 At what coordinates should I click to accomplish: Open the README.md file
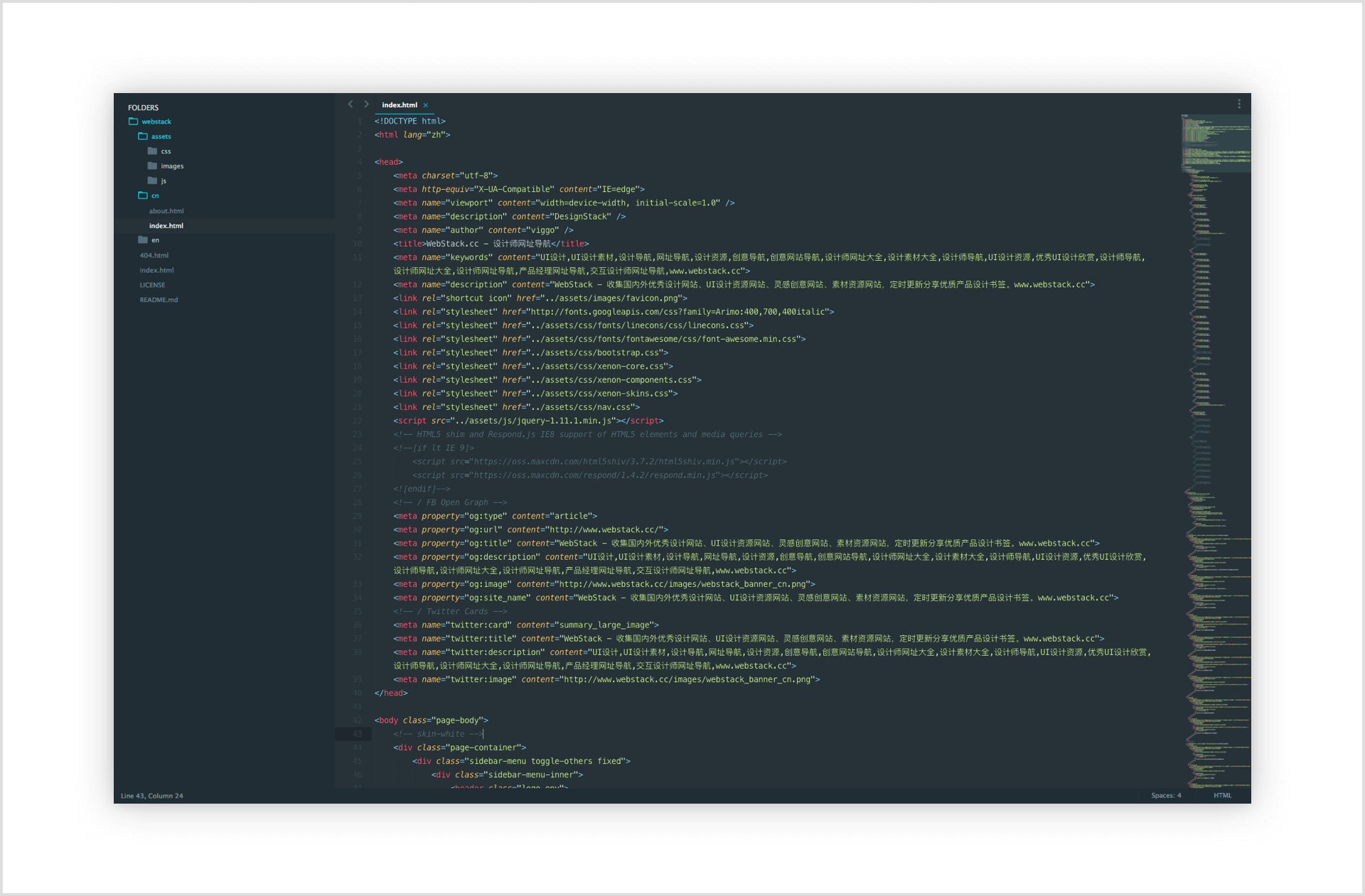[159, 299]
